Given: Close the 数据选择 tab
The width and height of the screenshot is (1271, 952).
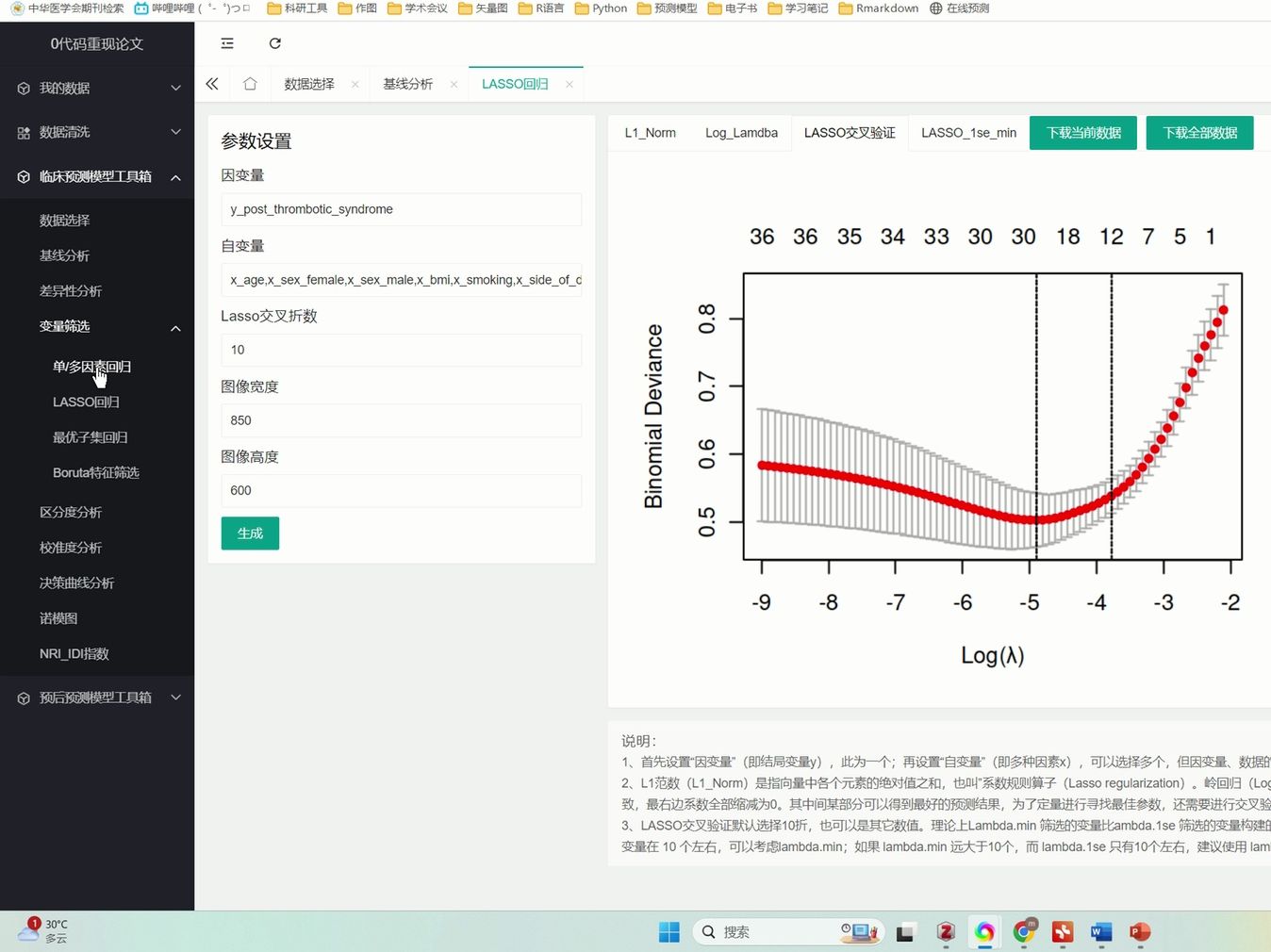Looking at the screenshot, I should 355,84.
